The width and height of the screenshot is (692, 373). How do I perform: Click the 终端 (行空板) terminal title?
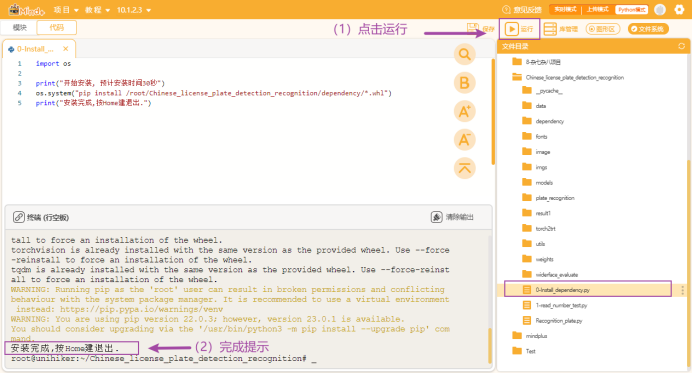(x=48, y=217)
